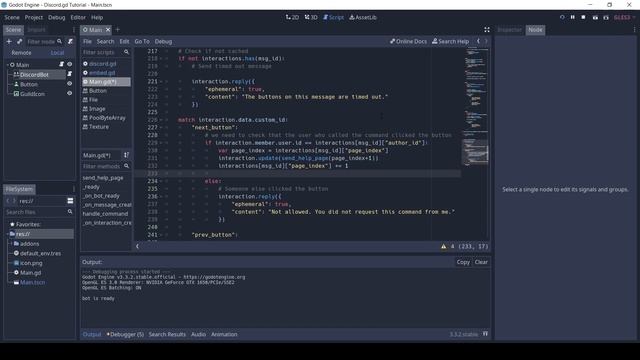The image size is (640, 360).
Task: Copy the output log
Action: [x=463, y=262]
